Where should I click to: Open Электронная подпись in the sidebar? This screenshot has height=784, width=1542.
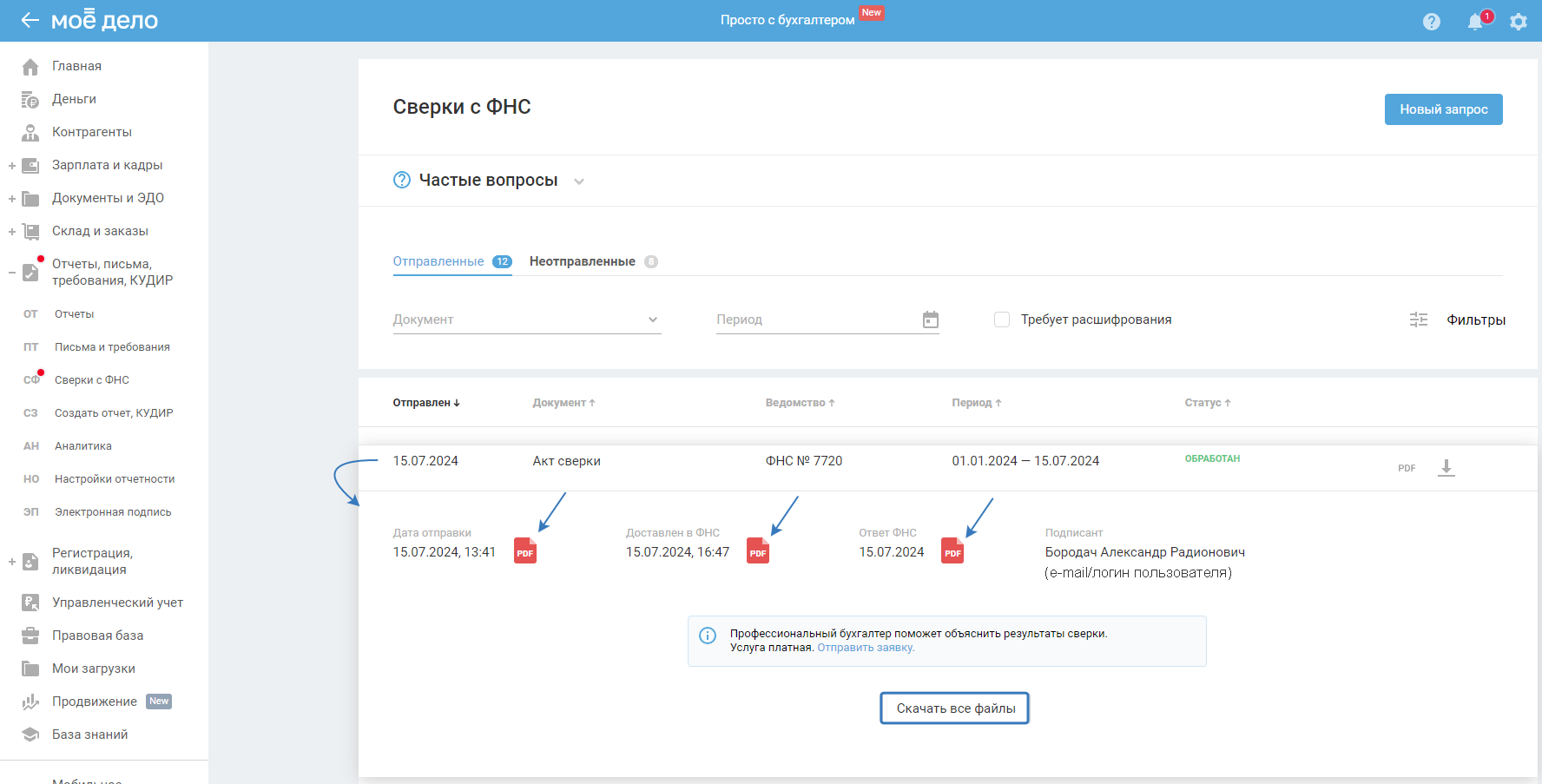(113, 512)
